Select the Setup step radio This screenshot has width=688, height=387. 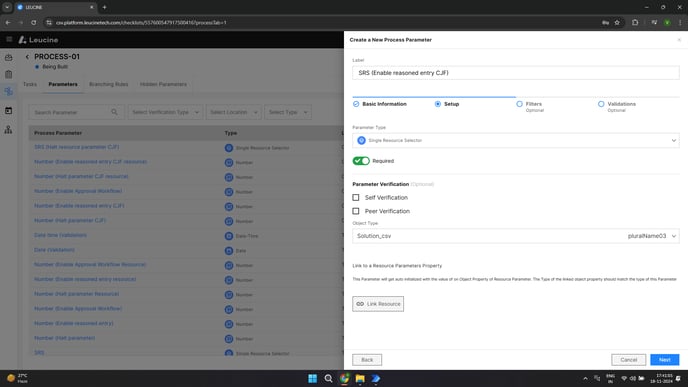pyautogui.click(x=437, y=104)
